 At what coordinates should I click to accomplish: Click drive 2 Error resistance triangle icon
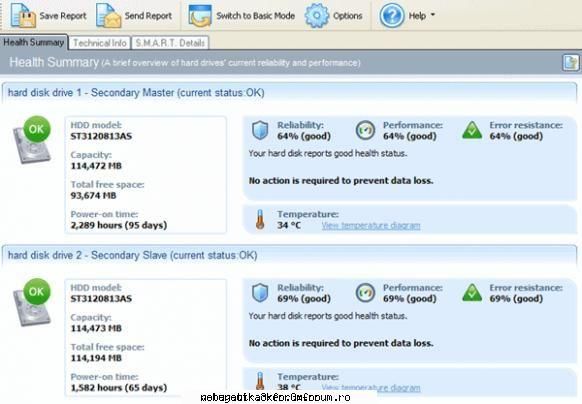click(x=472, y=293)
